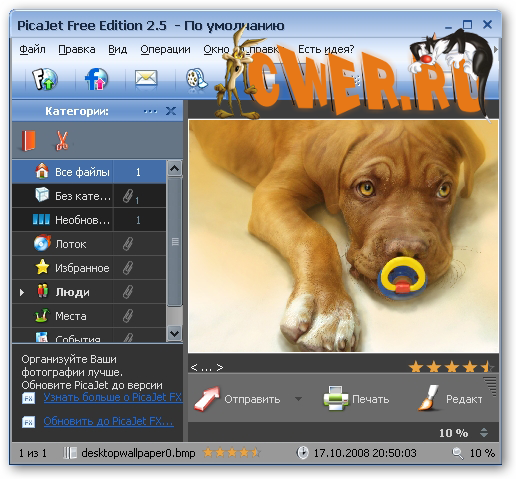Select the Все файлы category
The image size is (516, 479).
pyautogui.click(x=89, y=172)
